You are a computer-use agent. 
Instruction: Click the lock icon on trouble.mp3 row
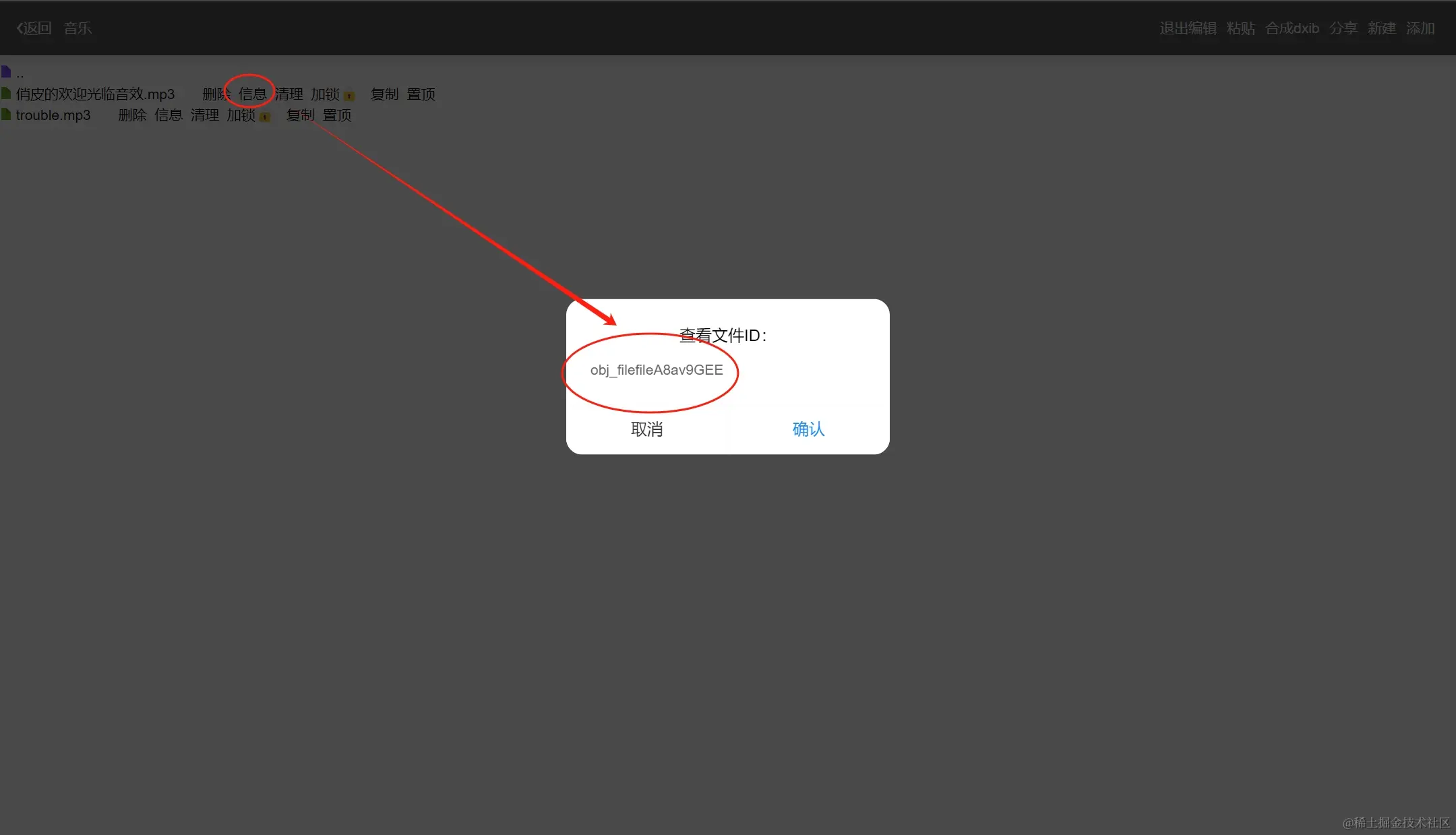(265, 117)
